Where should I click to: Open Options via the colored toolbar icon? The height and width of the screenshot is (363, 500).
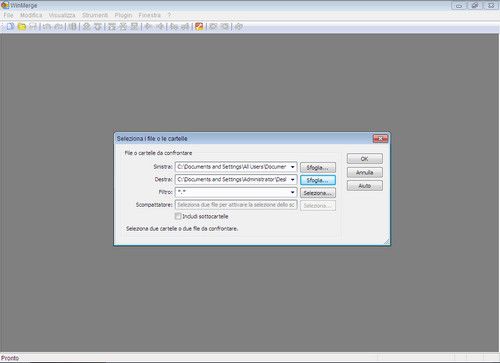(x=199, y=26)
